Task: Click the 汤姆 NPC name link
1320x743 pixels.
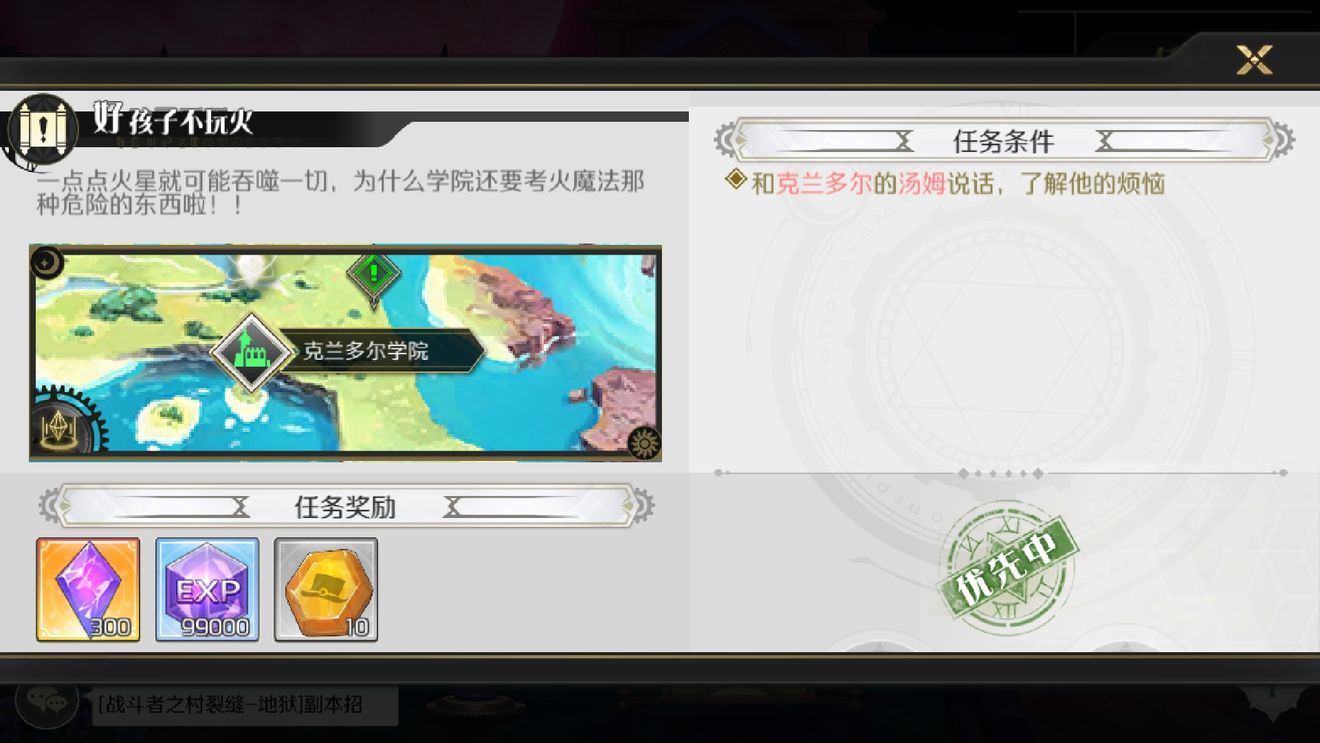Action: click(921, 184)
